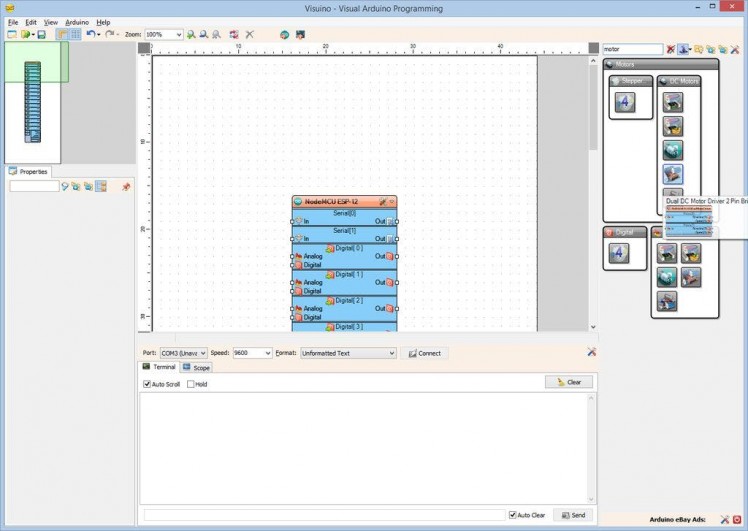Click the Save project toolbar icon
Viewport: 748px width, 531px height.
(x=41, y=34)
